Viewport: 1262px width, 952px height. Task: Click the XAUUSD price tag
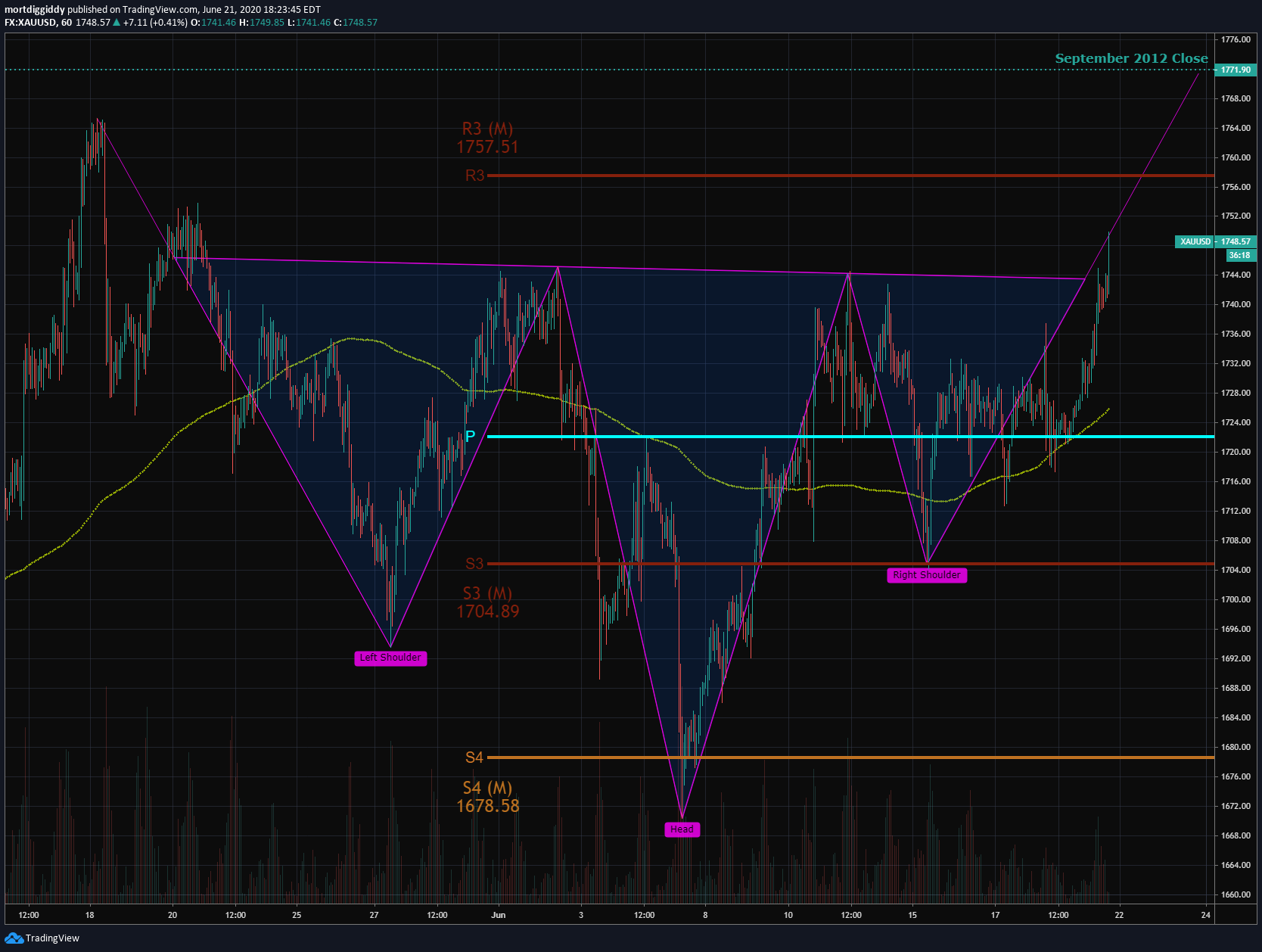pyautogui.click(x=1195, y=241)
